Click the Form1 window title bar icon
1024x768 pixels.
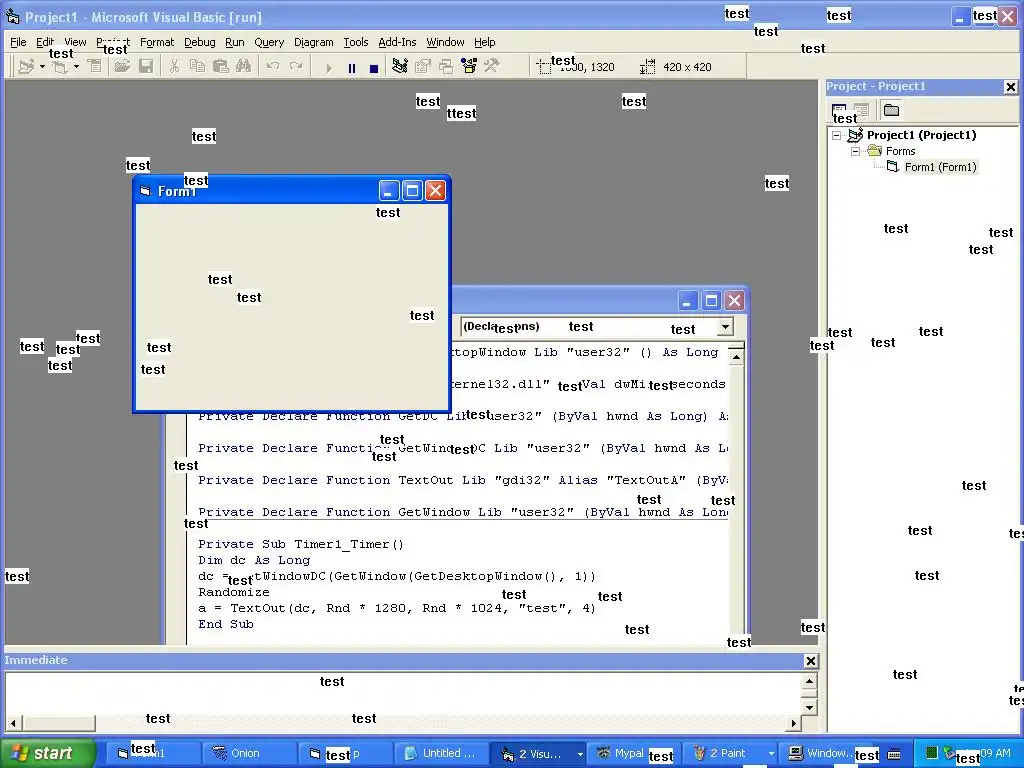point(145,191)
